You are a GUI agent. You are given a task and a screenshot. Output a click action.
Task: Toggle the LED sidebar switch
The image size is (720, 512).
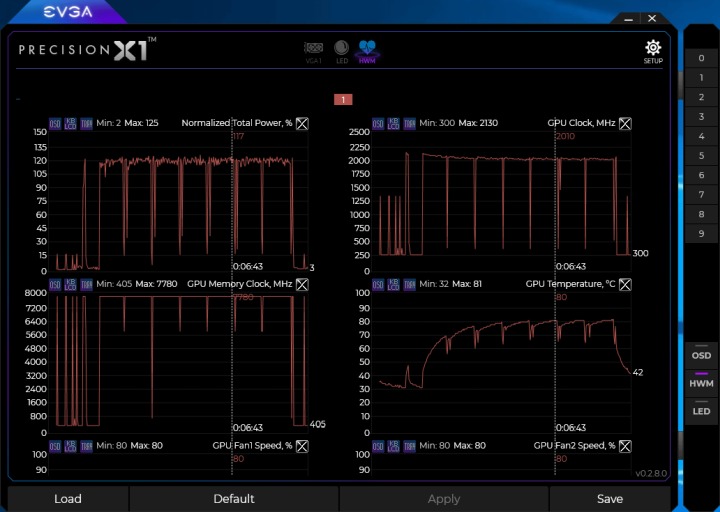701,409
